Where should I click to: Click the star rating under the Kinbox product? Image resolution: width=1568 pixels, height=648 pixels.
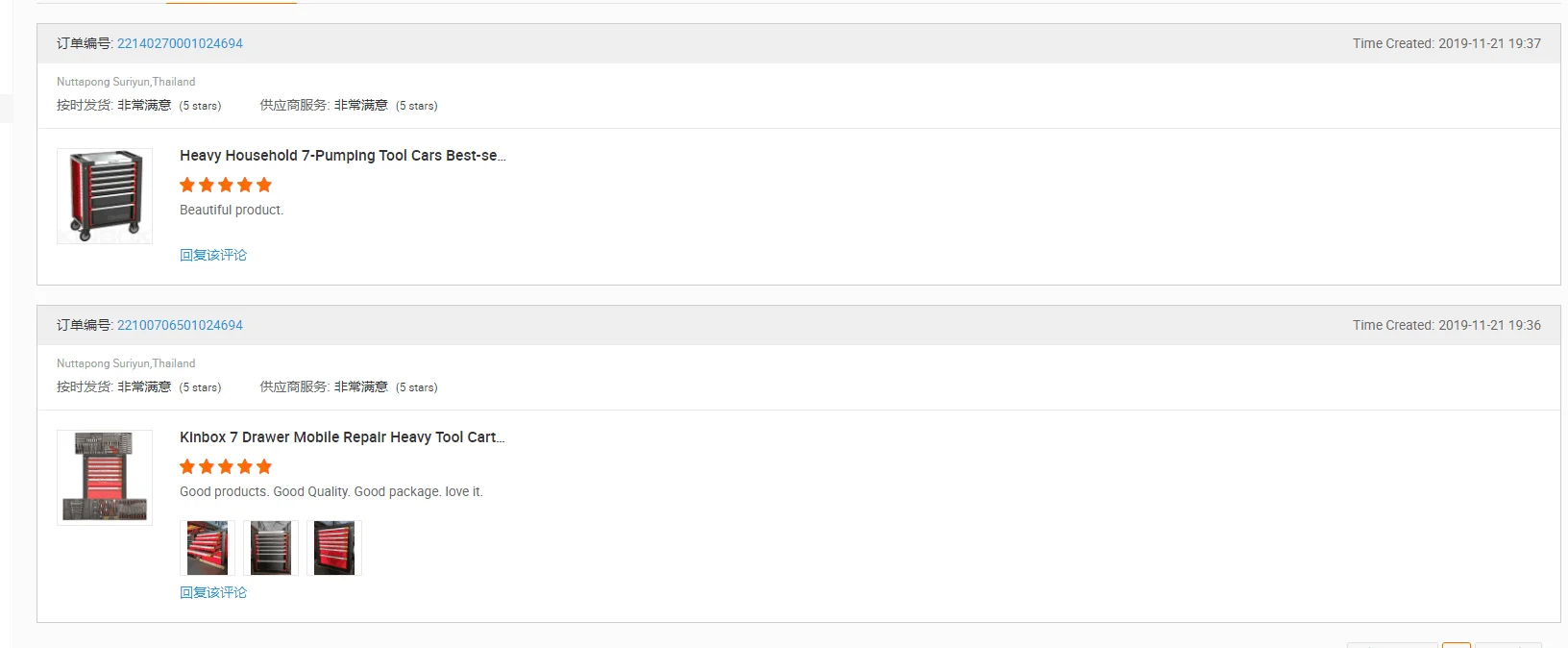click(226, 466)
